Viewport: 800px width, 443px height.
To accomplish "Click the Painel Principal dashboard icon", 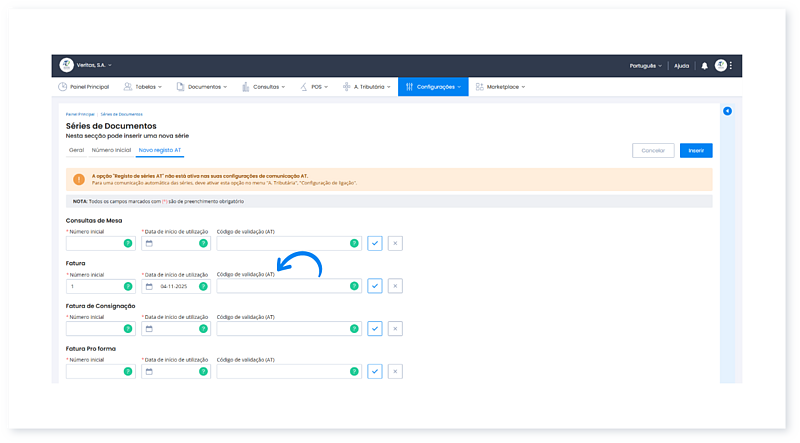I will point(63,87).
